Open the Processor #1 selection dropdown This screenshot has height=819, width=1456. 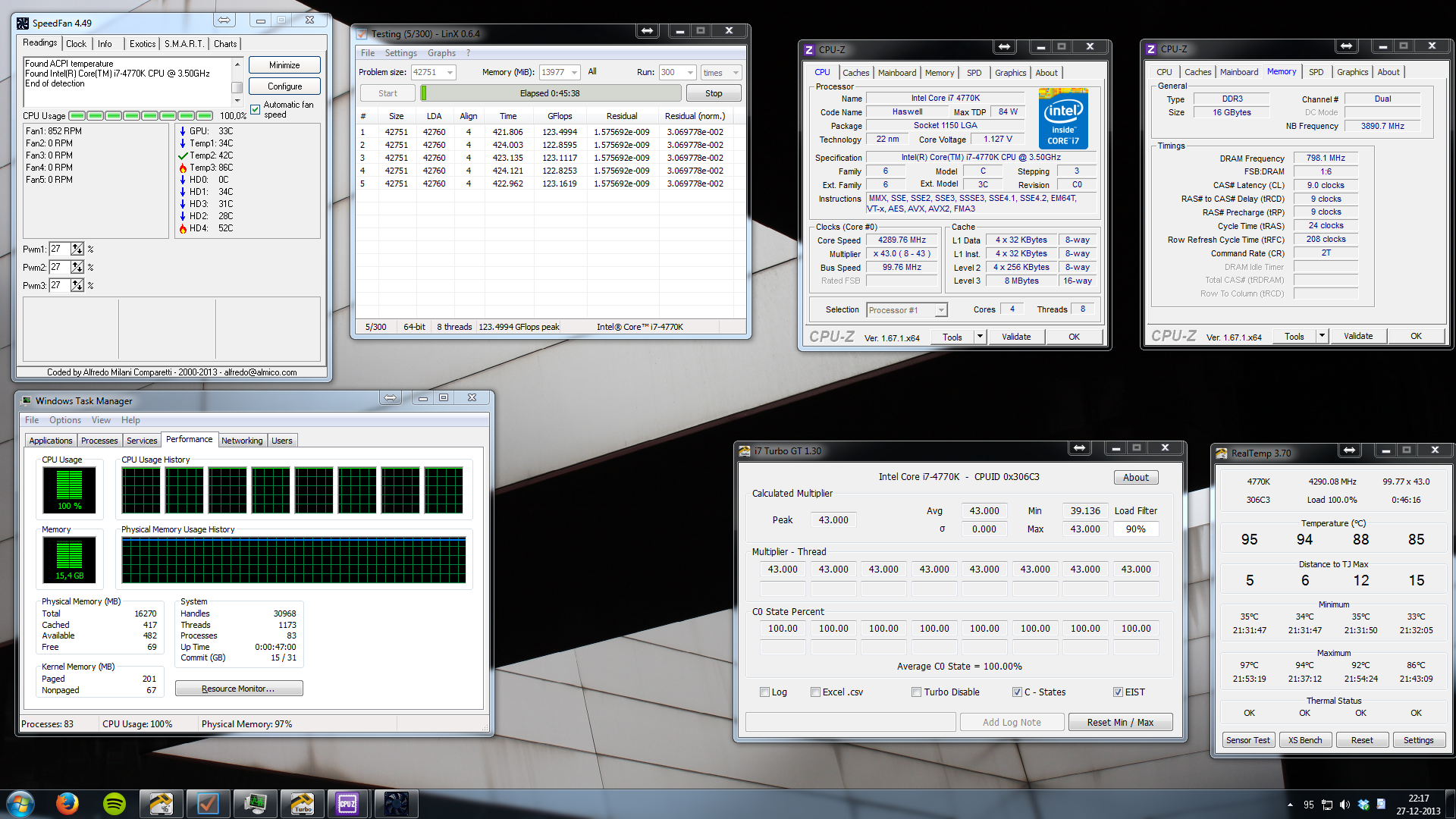[x=941, y=310]
